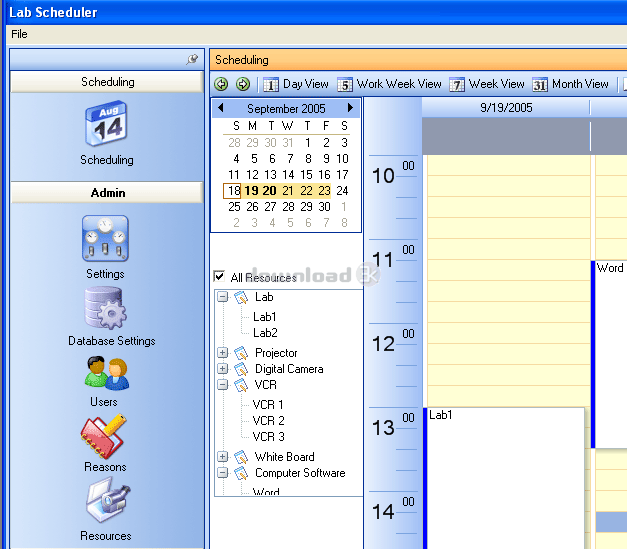Open the Lab1 appointment block

click(x=505, y=478)
